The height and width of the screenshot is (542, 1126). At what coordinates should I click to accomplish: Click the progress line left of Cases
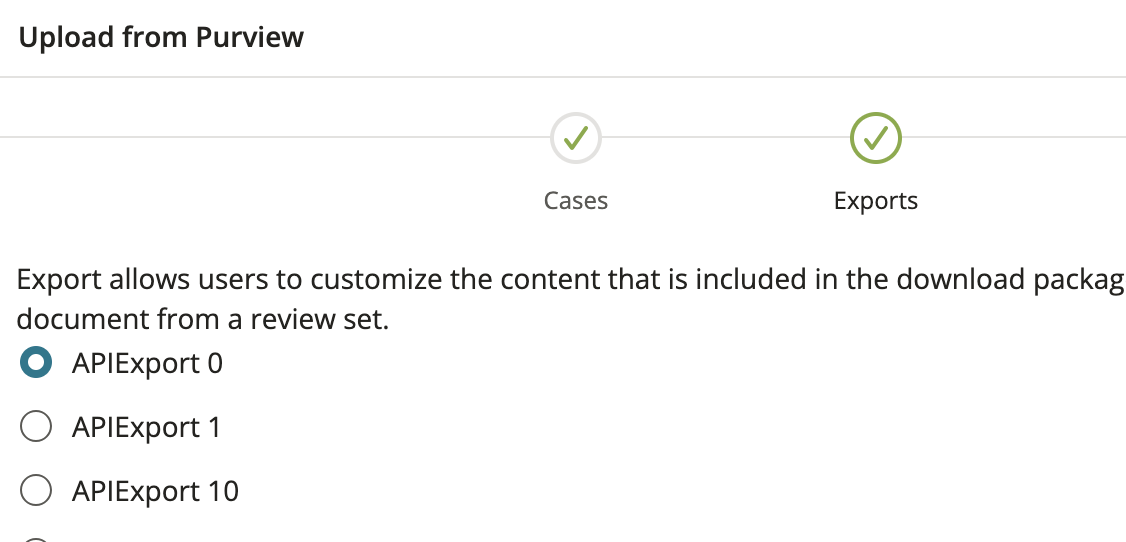275,137
